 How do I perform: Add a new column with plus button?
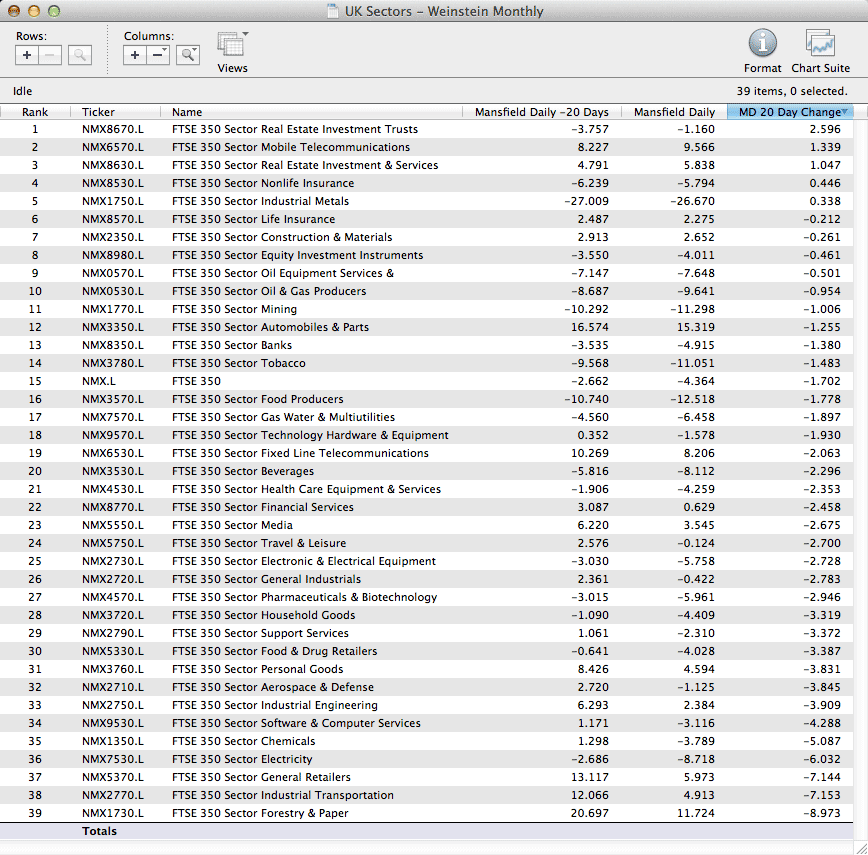(135, 56)
